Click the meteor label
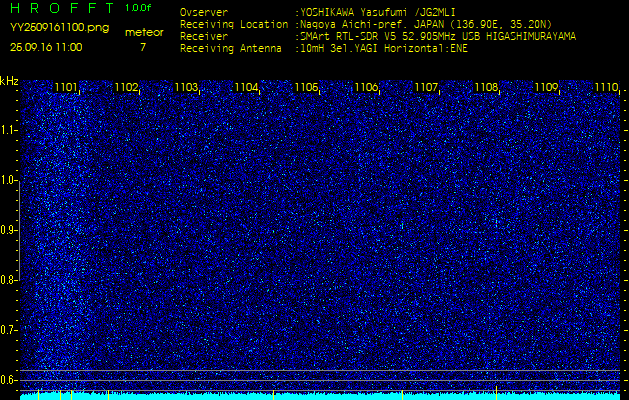This screenshot has width=629, height=400. (143, 32)
